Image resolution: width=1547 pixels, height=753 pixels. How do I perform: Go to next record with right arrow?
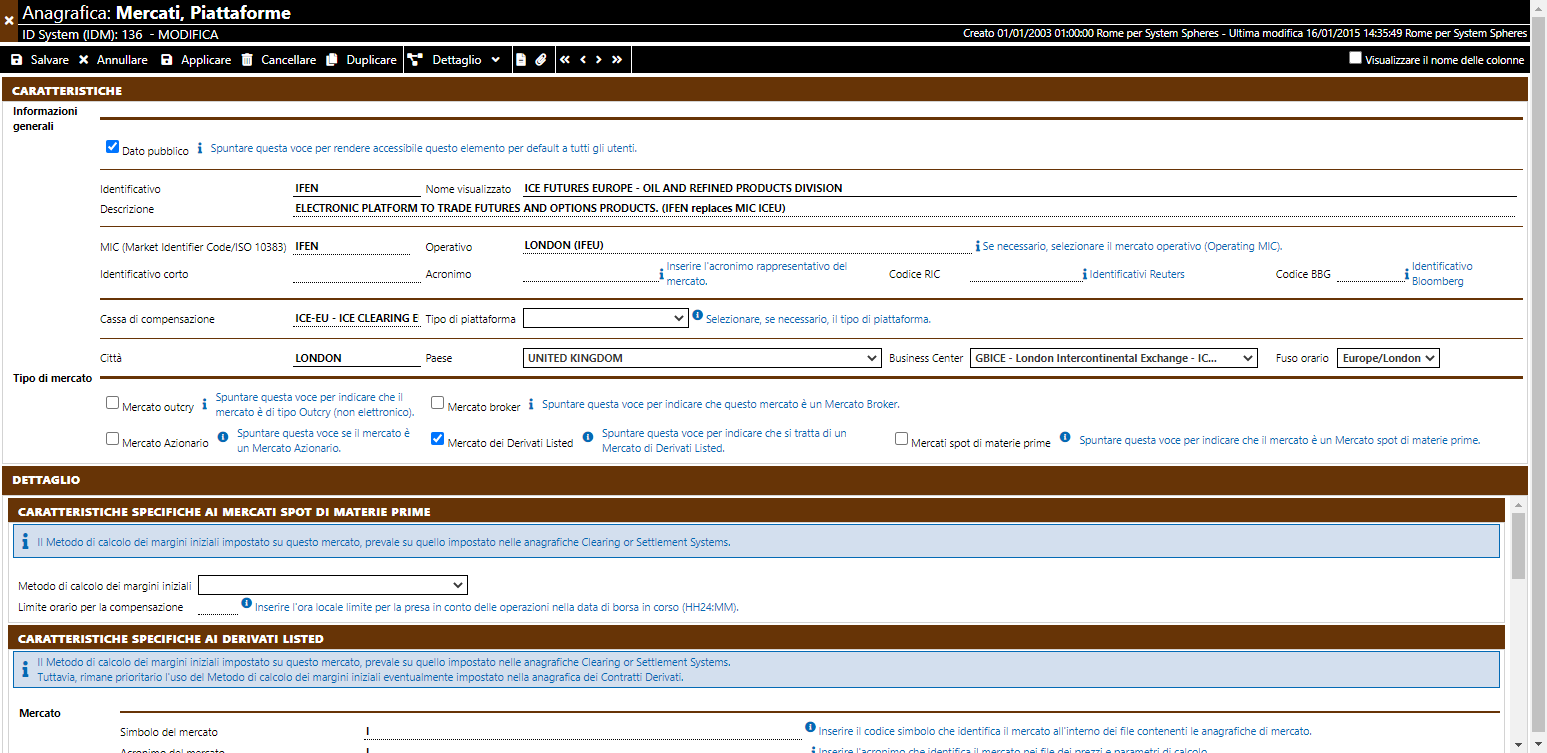[599, 60]
